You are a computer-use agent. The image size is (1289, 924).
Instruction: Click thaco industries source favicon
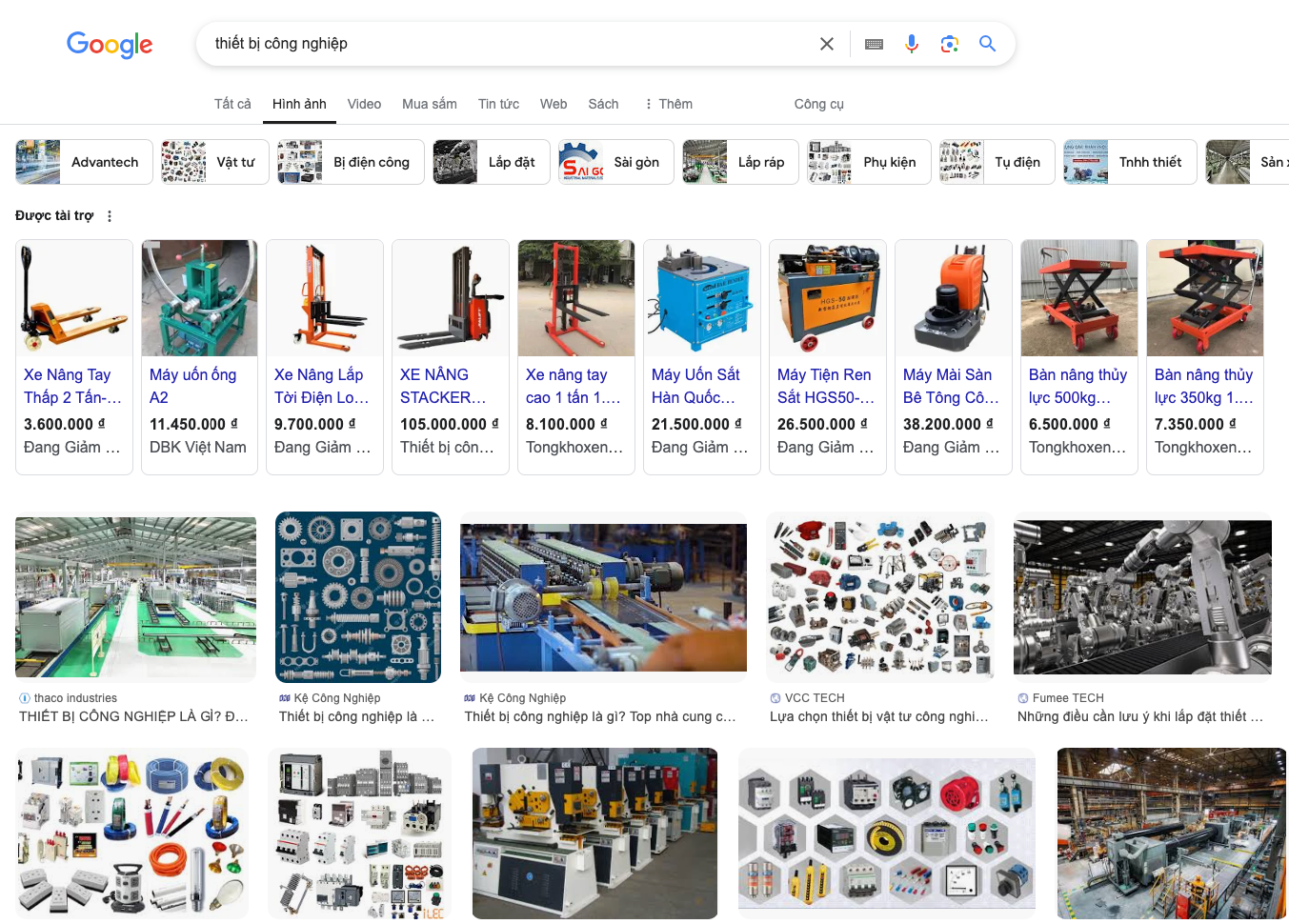click(x=25, y=698)
